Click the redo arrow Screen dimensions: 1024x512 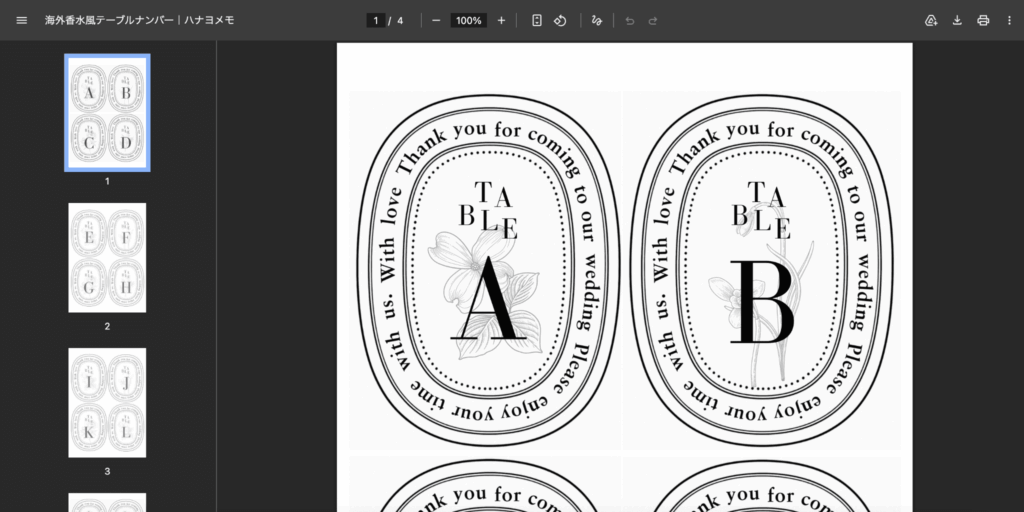[652, 20]
